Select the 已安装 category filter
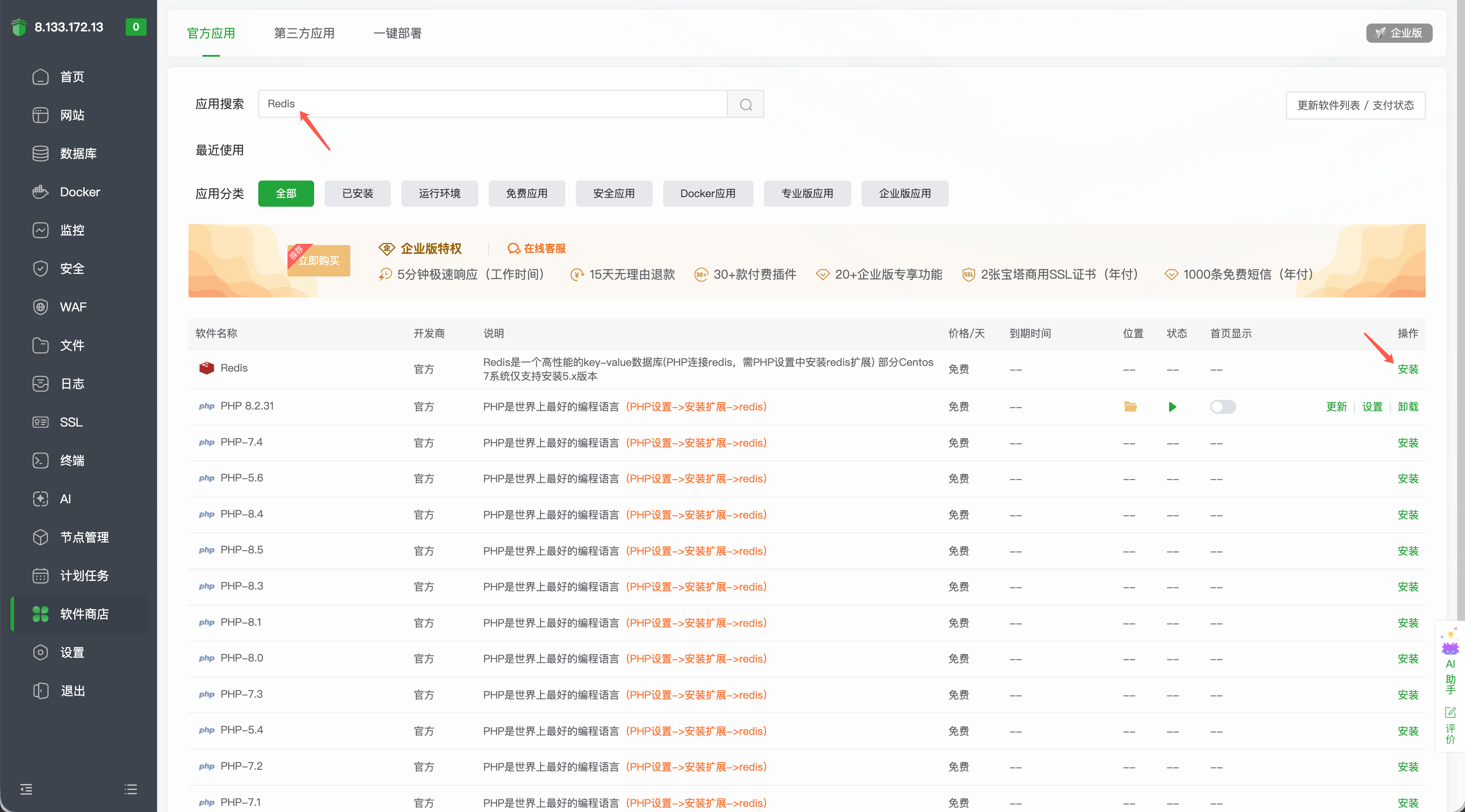Image resolution: width=1465 pixels, height=812 pixels. pos(358,193)
